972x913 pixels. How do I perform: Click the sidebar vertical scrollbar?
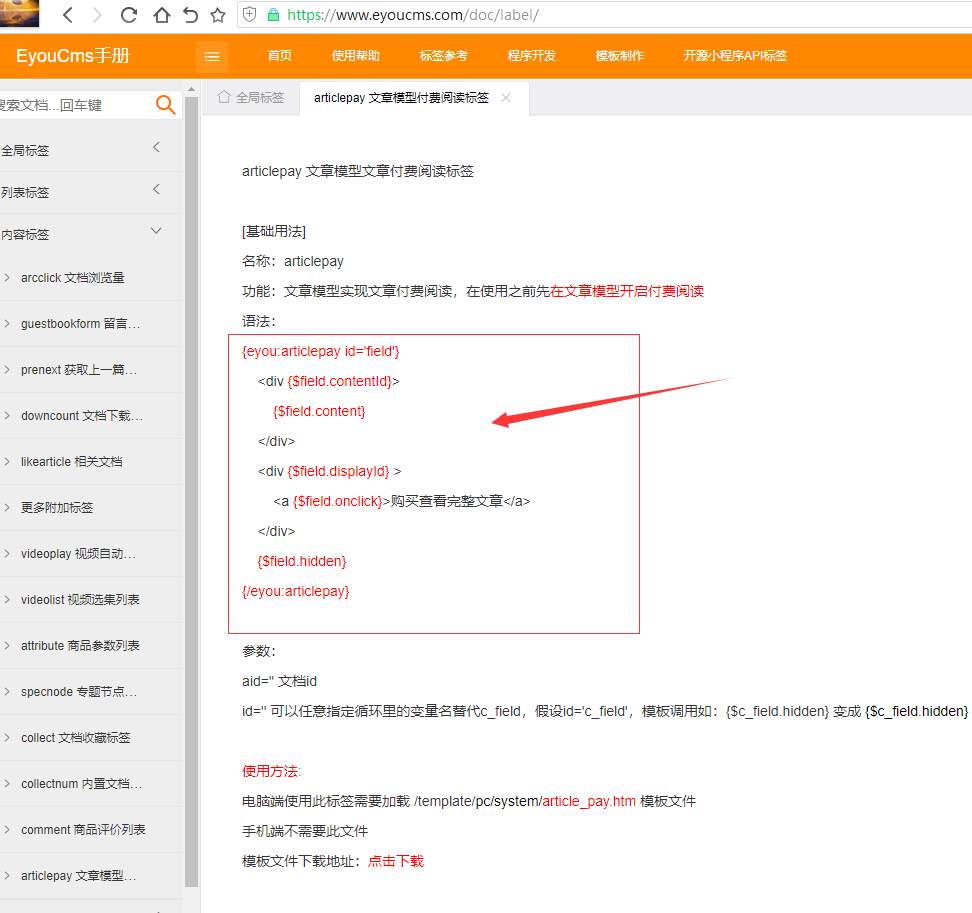191,490
